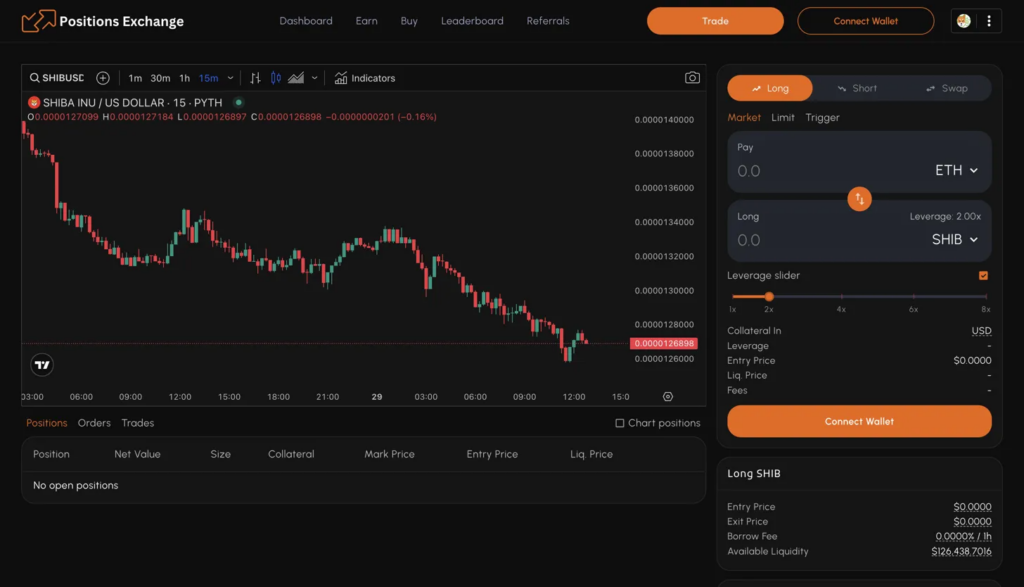Go to Buy in top navigation
Screen dimensions: 1024x587
[x=409, y=21]
